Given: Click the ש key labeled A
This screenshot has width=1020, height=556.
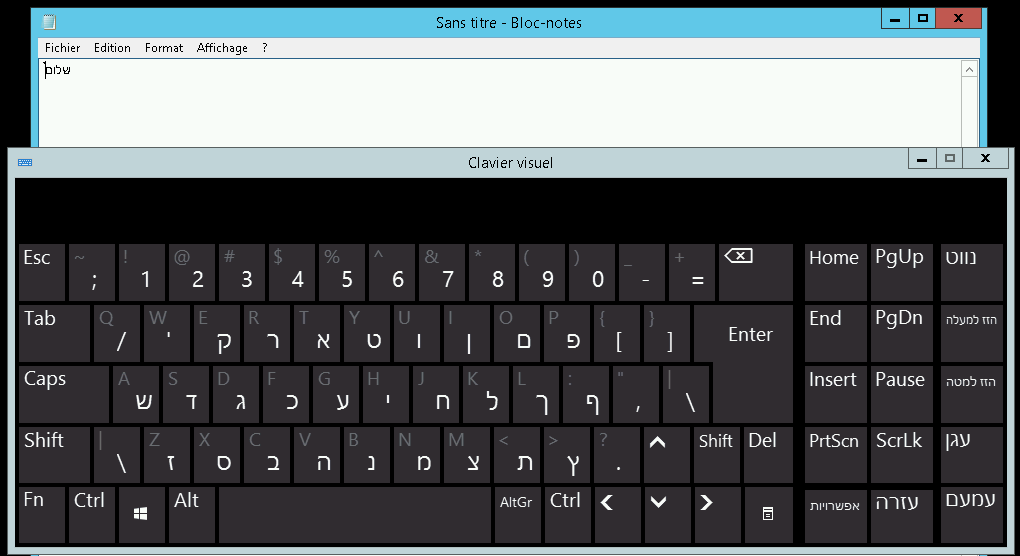Looking at the screenshot, I should 136,394.
